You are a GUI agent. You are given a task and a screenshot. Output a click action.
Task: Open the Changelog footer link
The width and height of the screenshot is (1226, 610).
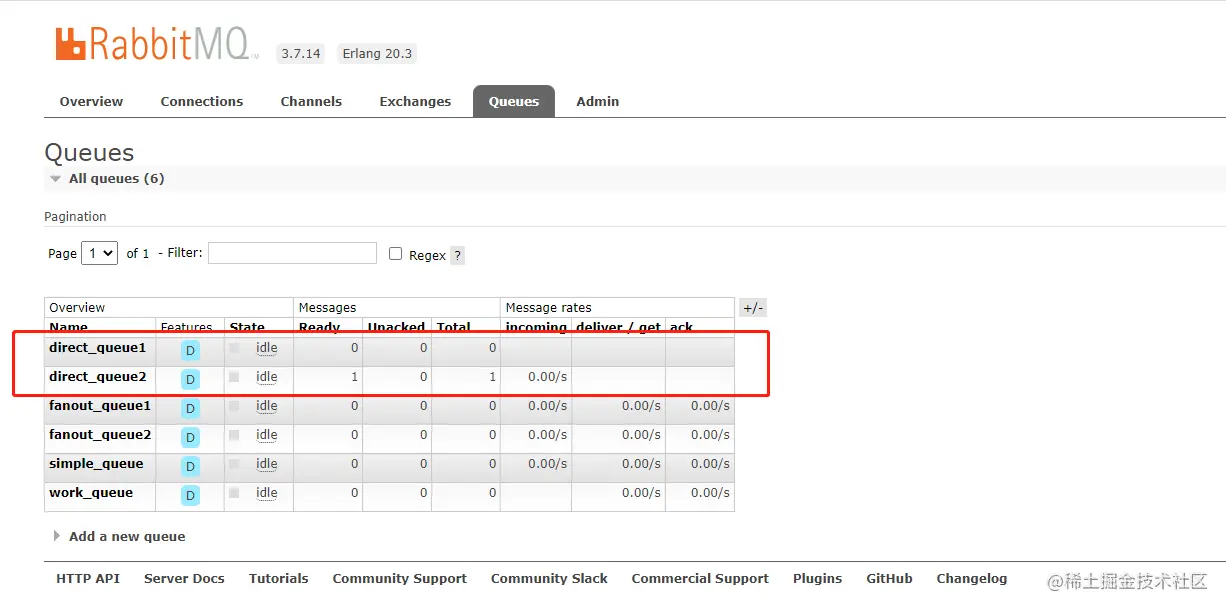(x=972, y=578)
